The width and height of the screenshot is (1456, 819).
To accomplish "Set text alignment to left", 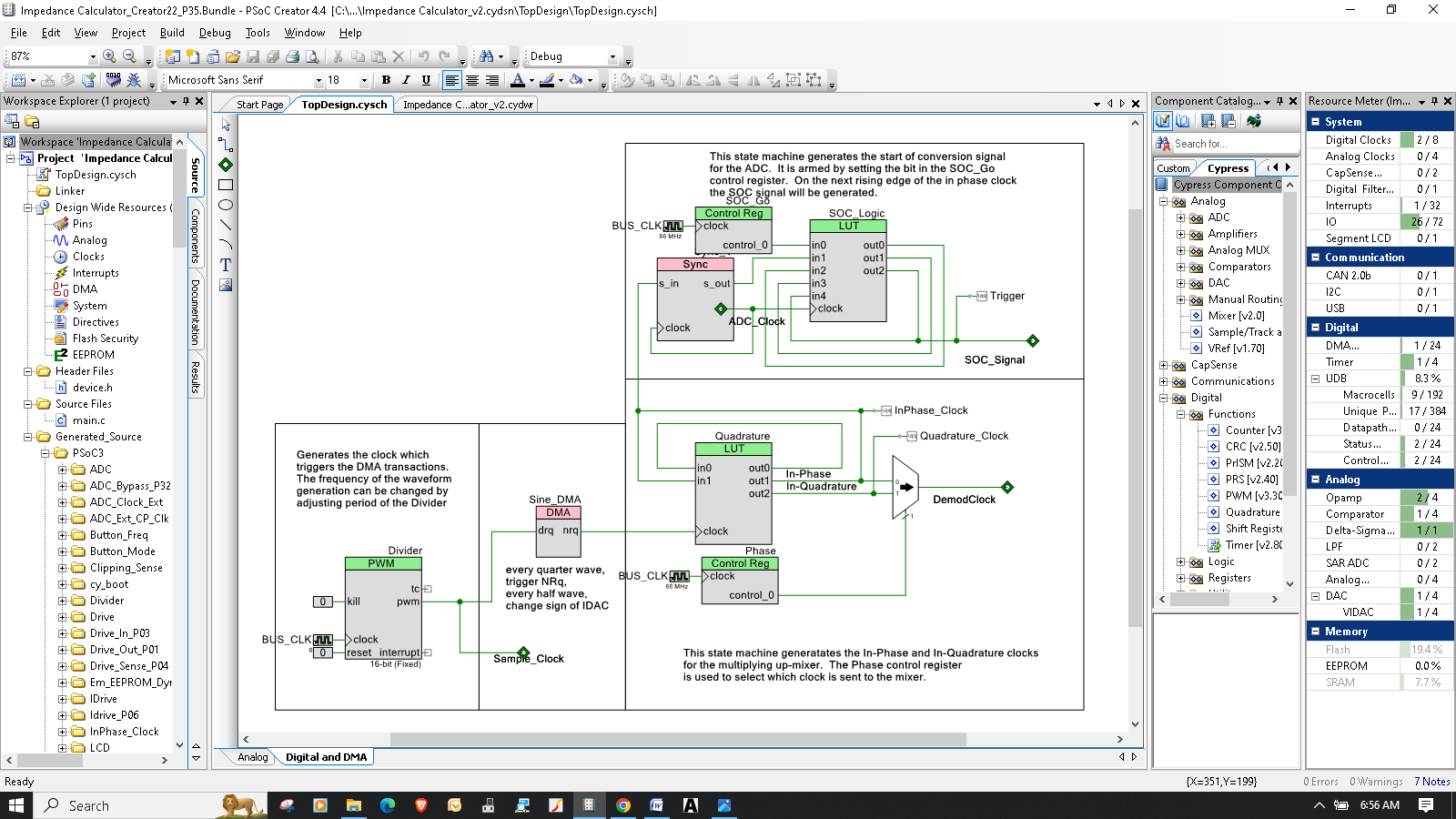I will point(451,80).
